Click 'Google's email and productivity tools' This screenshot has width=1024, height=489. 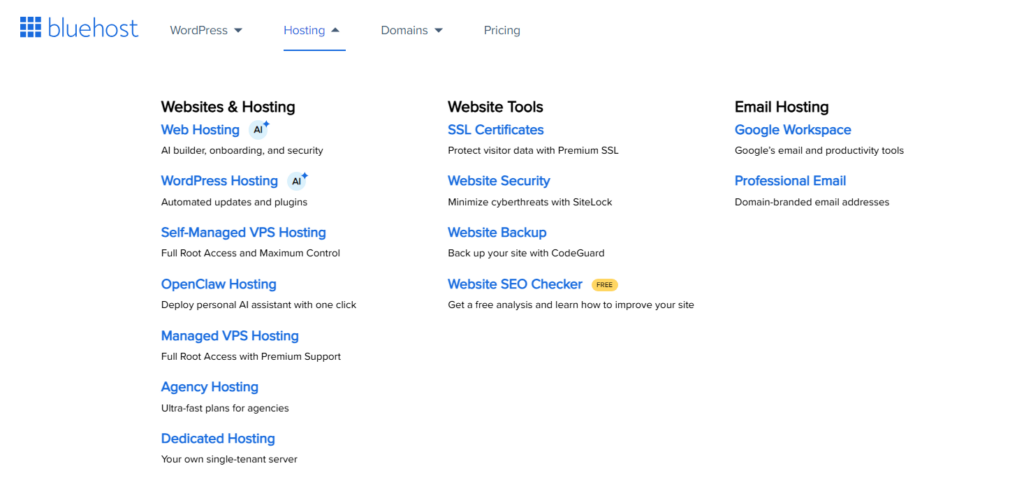point(819,151)
